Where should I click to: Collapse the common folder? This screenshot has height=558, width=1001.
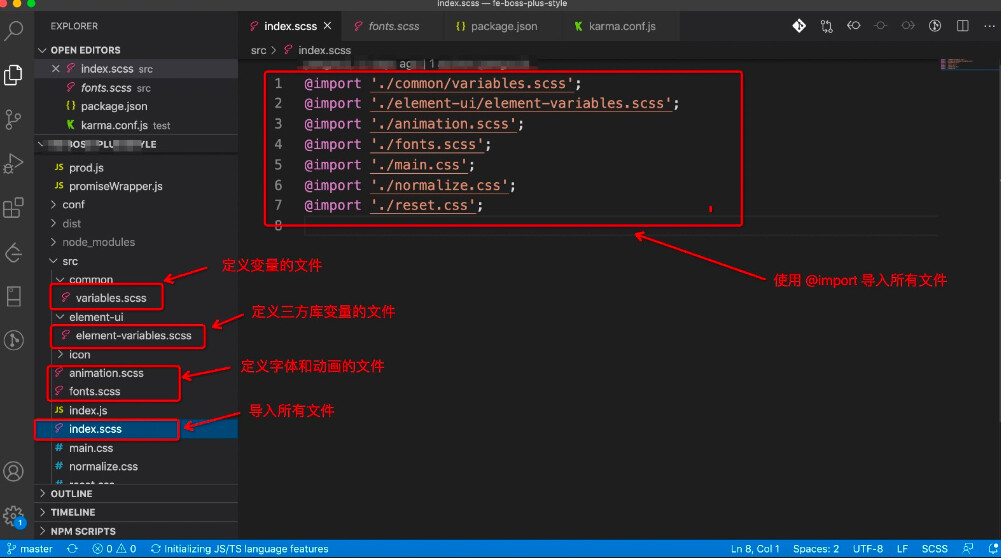tap(91, 280)
